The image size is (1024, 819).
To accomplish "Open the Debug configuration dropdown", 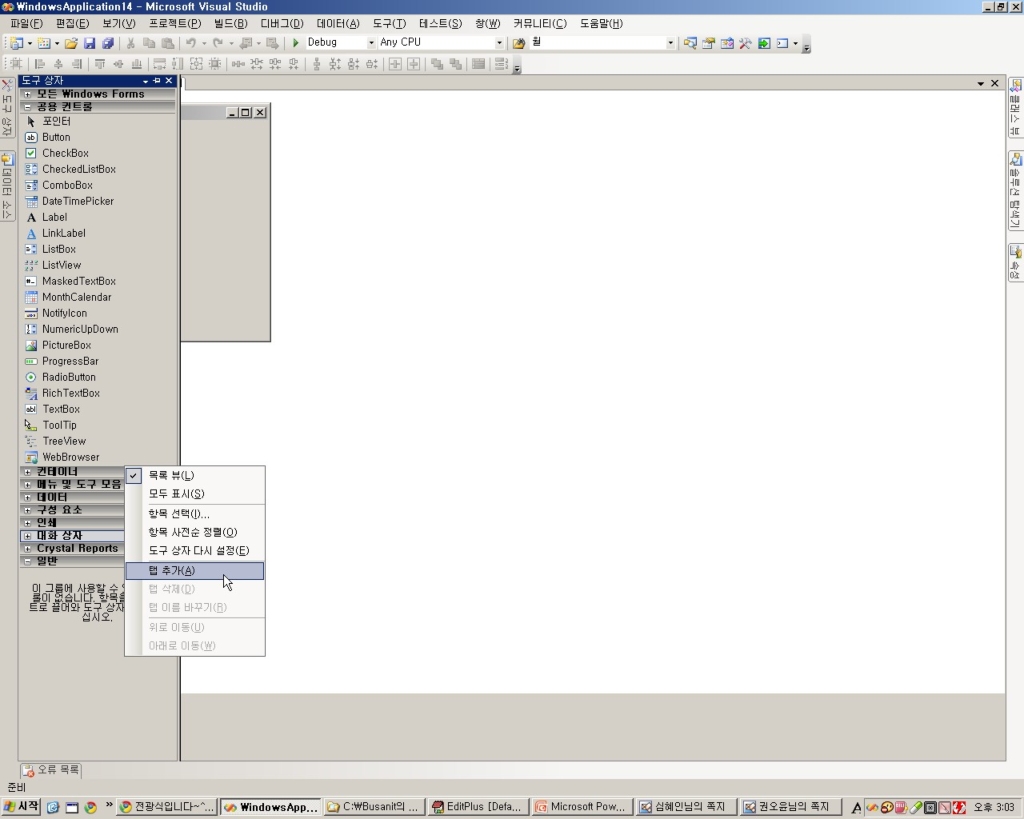I will coord(371,43).
